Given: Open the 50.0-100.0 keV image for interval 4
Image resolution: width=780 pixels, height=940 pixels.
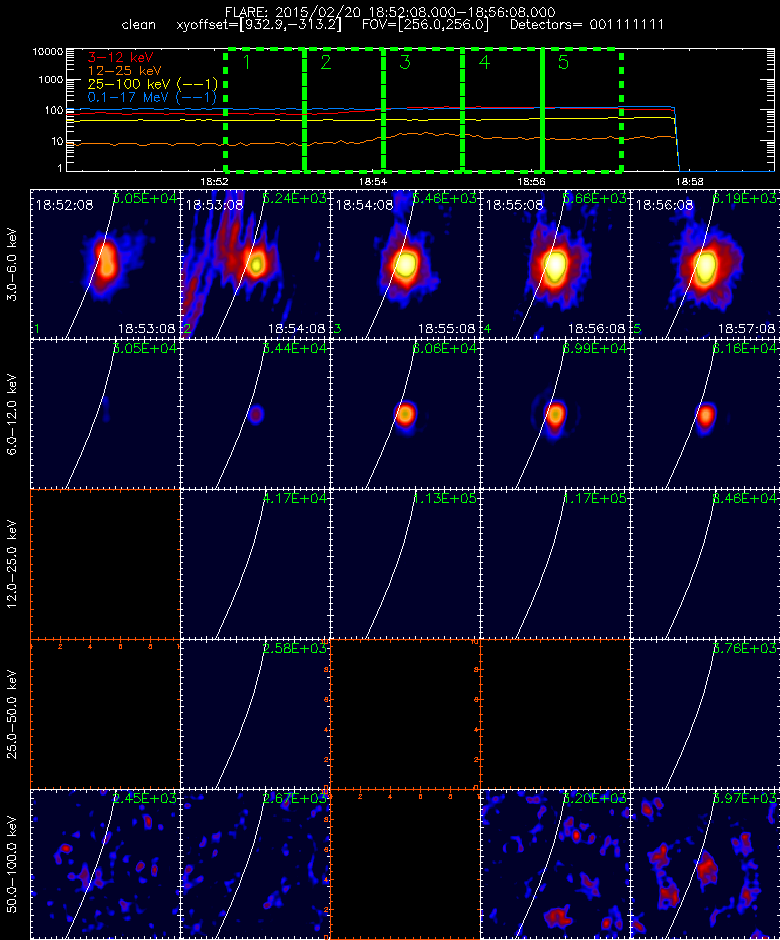Looking at the screenshot, I should [x=555, y=864].
